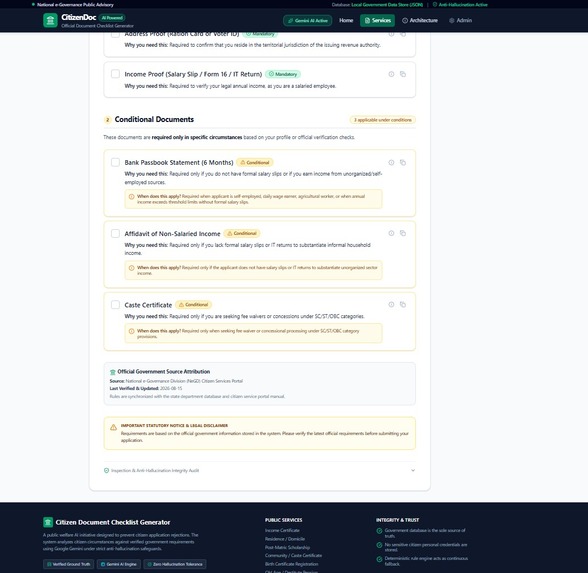The height and width of the screenshot is (573, 588).
Task: Open Residence / Domicile footer link
Action: tap(285, 539)
